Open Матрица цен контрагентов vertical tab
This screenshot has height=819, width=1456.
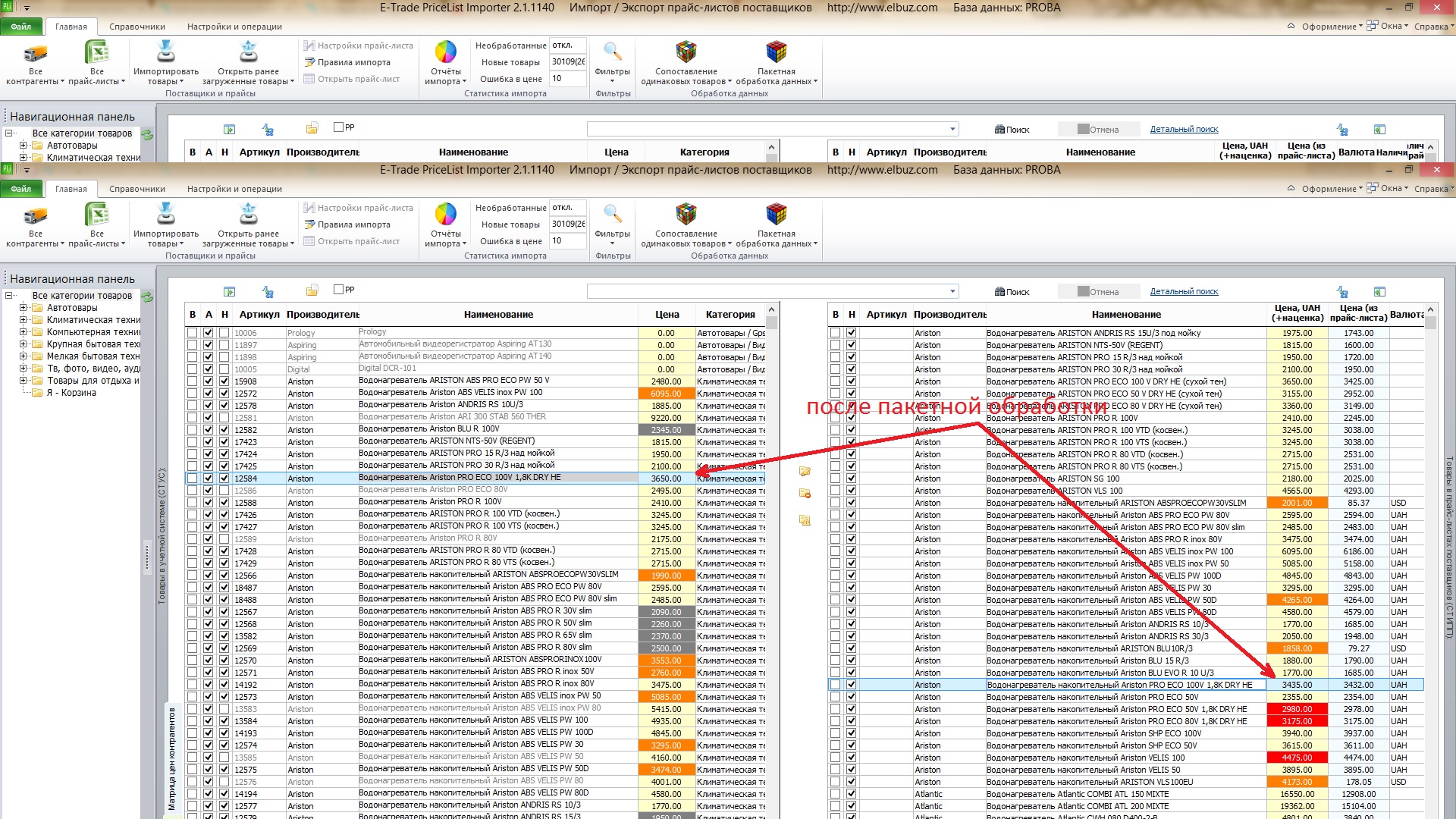tap(172, 759)
